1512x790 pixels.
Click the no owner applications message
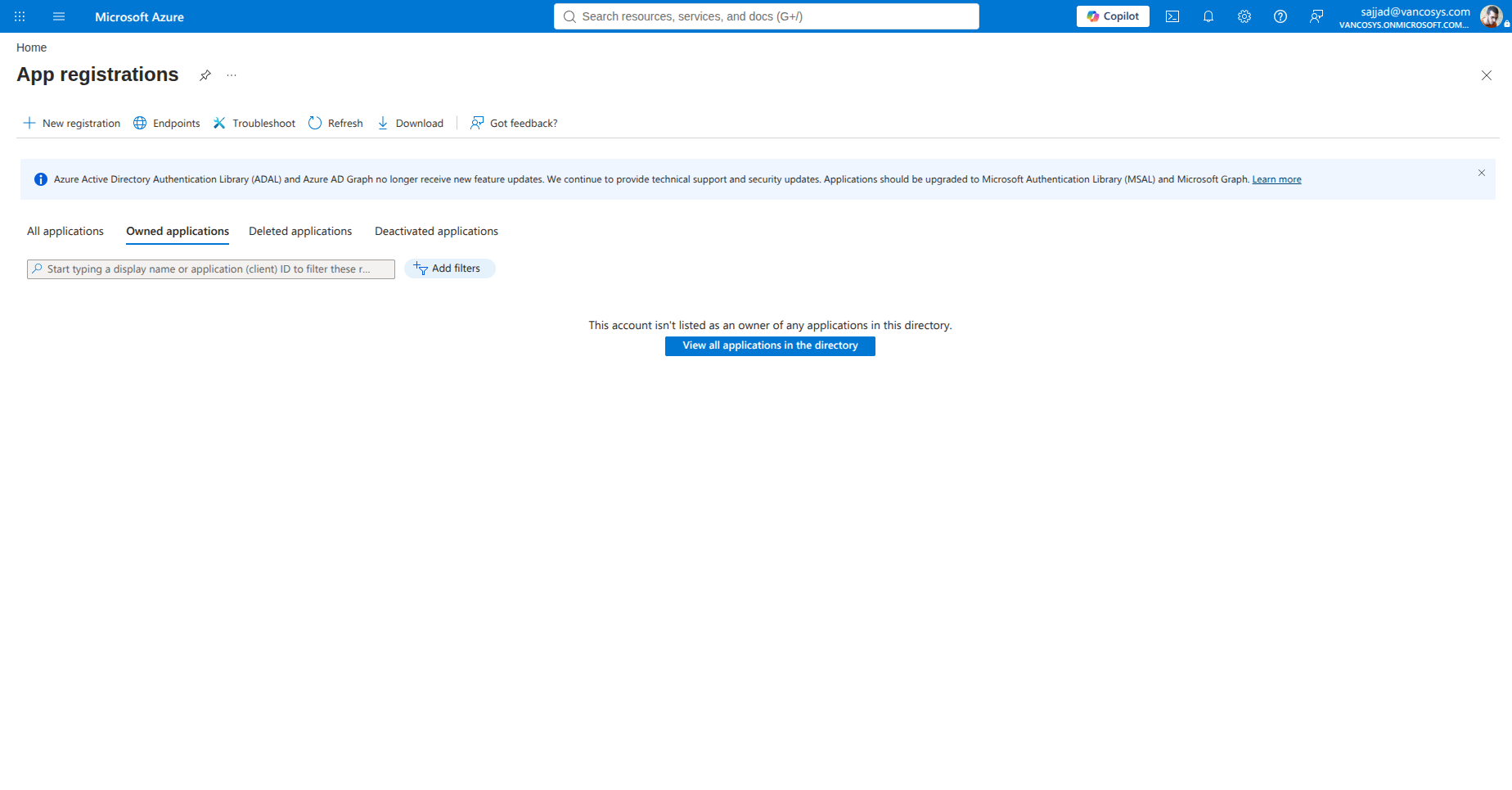(x=770, y=325)
